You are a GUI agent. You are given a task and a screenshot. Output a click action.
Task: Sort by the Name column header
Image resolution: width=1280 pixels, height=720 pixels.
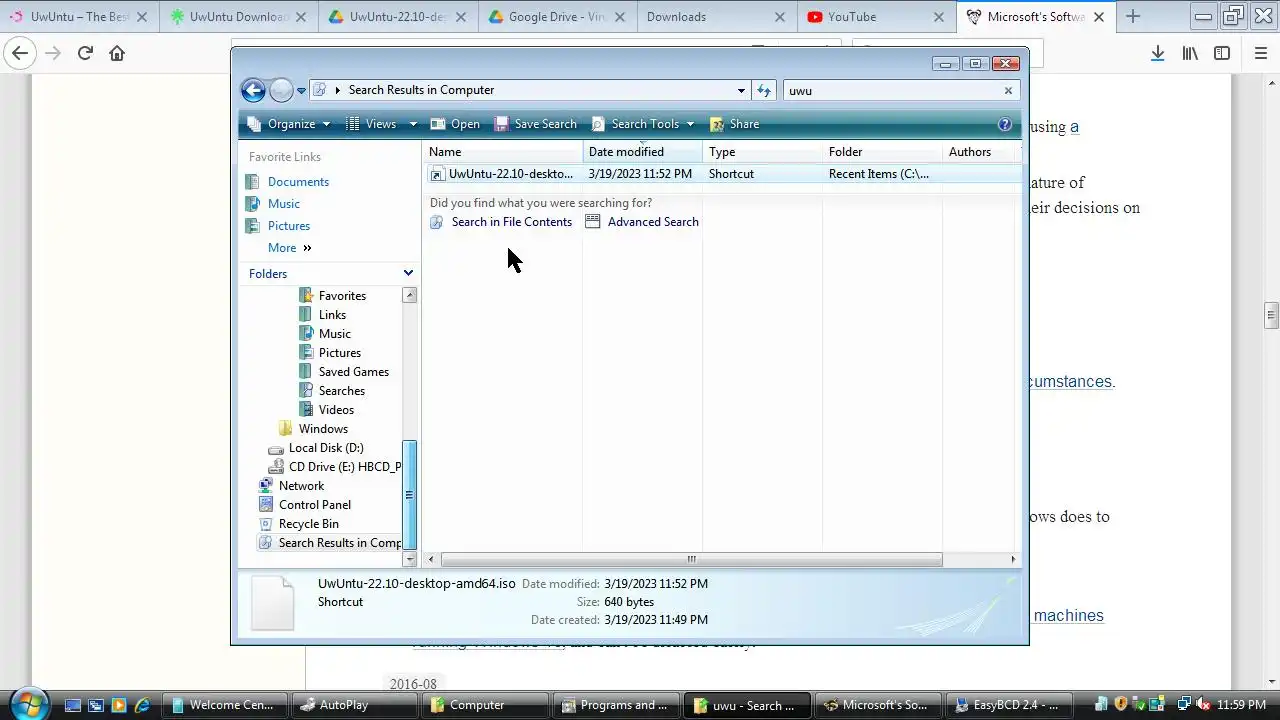coord(504,152)
